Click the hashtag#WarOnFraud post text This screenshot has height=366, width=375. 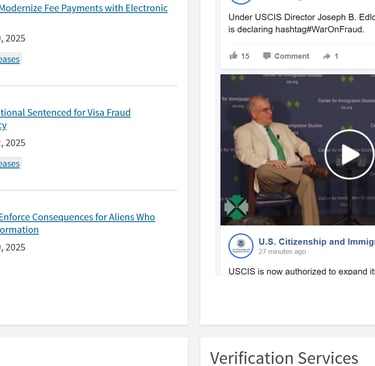(319, 29)
